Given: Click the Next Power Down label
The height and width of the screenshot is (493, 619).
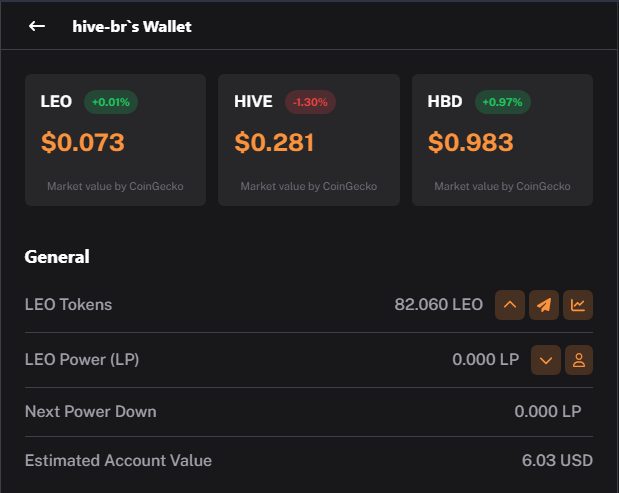Looking at the screenshot, I should [x=90, y=411].
